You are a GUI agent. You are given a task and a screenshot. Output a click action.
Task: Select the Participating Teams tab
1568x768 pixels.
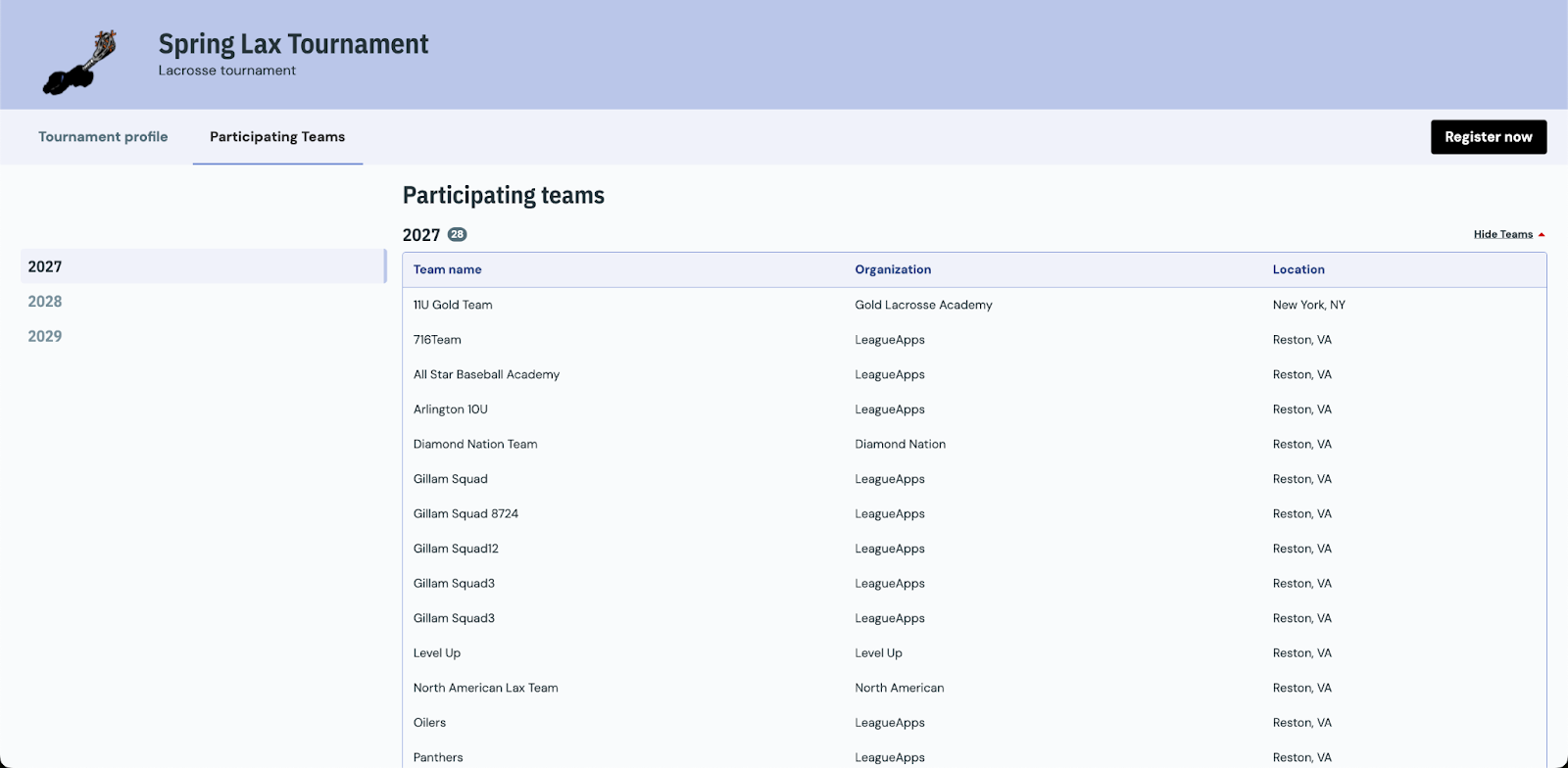[x=277, y=137]
